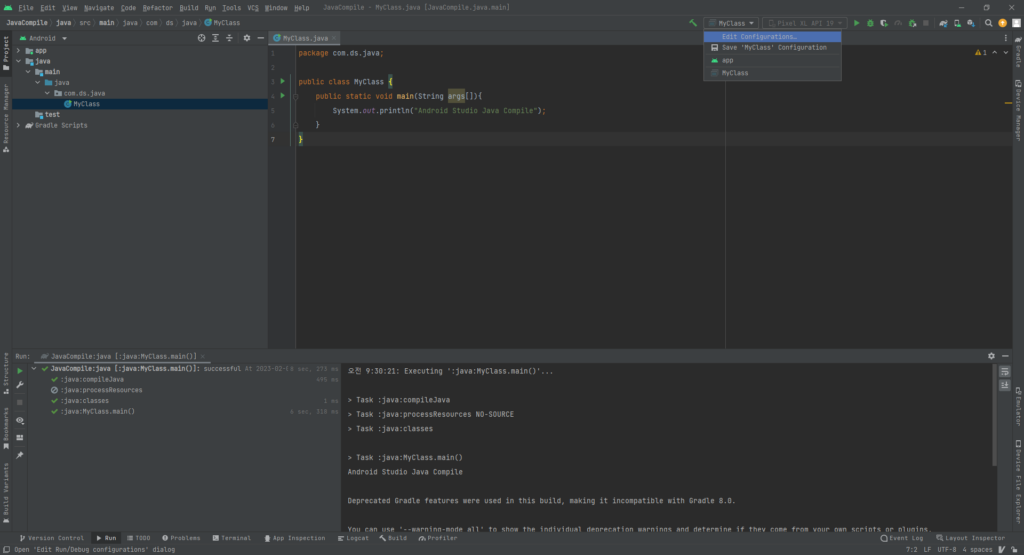Open Search Everywhere magnifier icon
Viewport: 1024px width, 555px height.
tap(989, 23)
